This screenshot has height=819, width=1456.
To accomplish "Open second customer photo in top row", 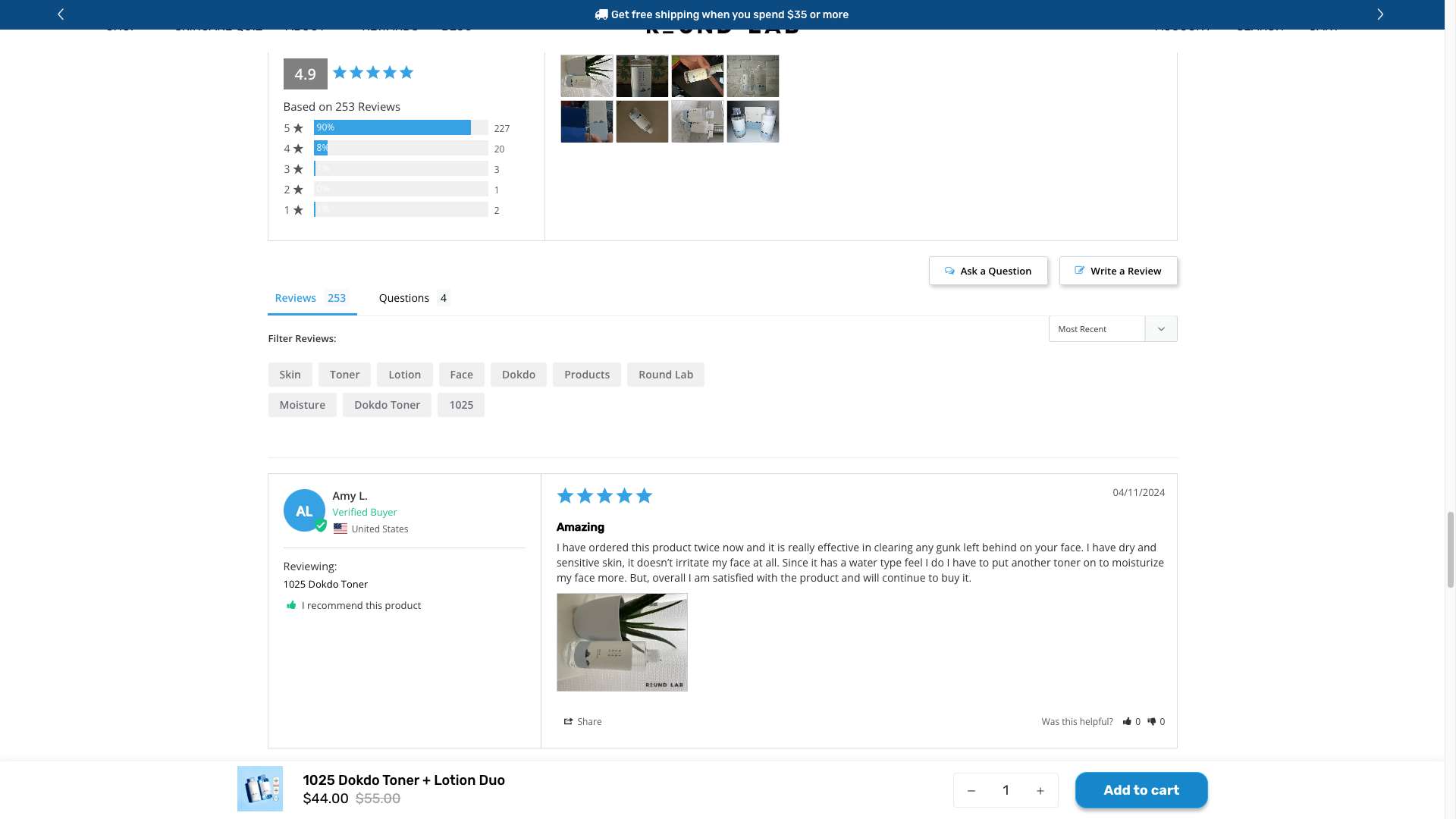I will click(x=642, y=76).
